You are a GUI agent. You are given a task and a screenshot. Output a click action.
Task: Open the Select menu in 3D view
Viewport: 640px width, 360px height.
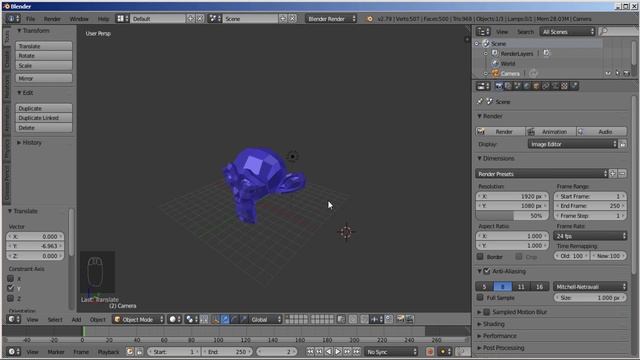pos(55,320)
